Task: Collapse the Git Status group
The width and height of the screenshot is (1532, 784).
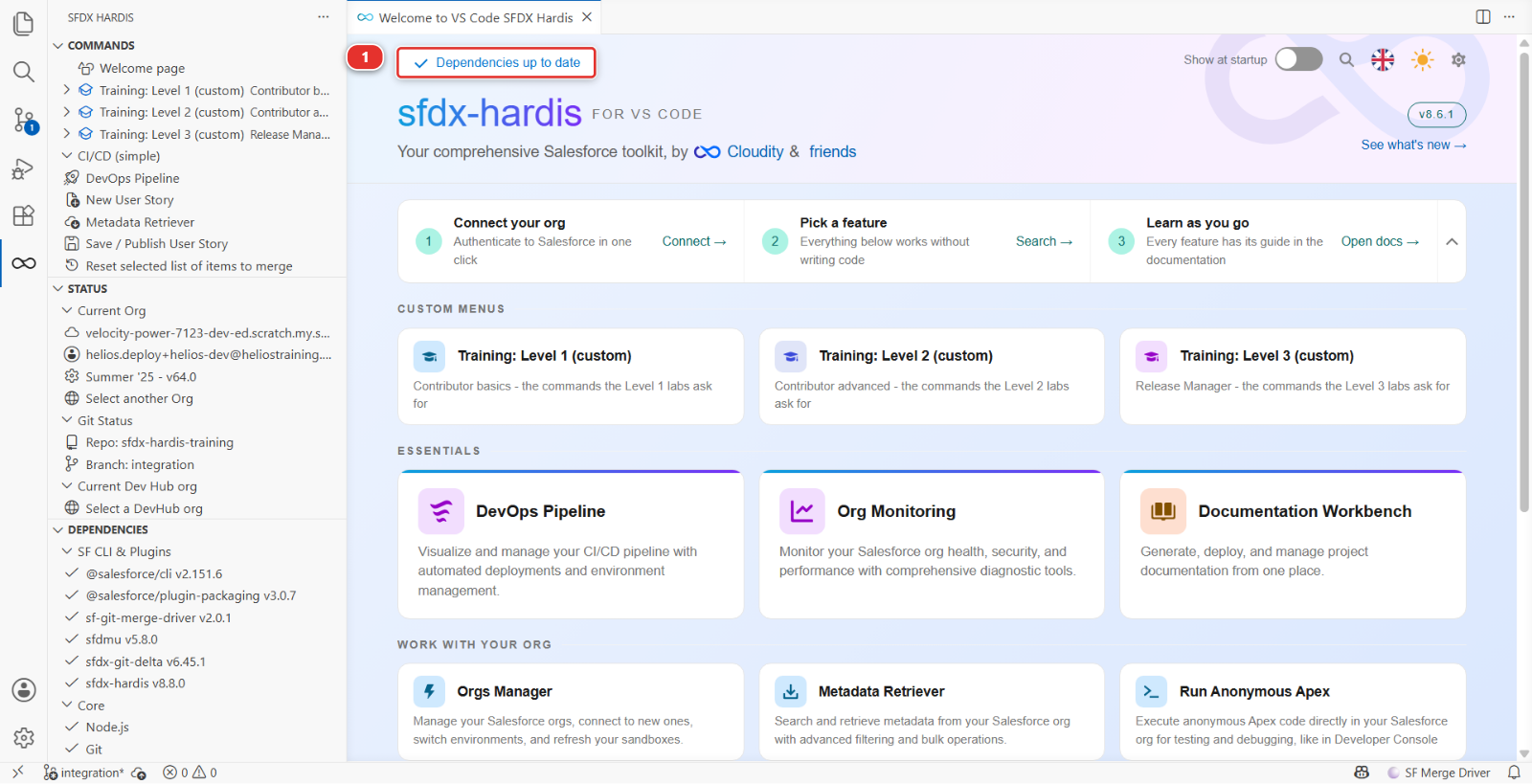Action: (67, 420)
